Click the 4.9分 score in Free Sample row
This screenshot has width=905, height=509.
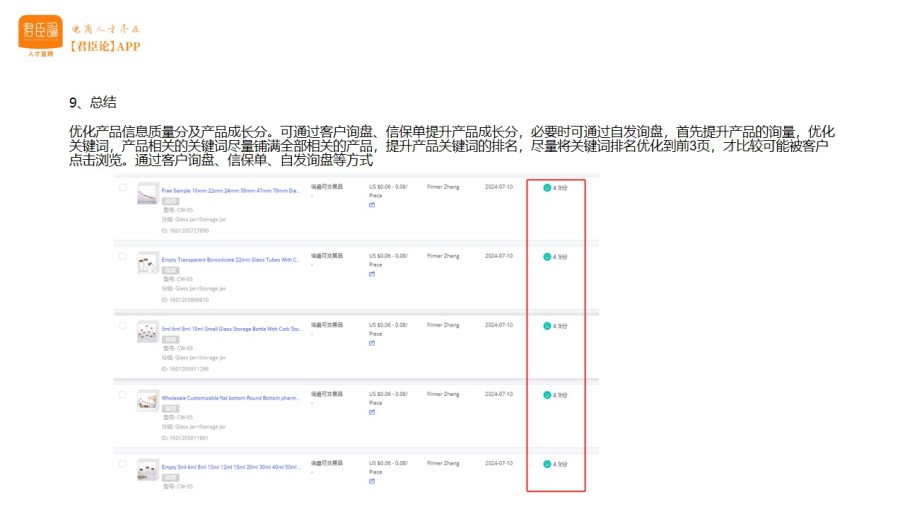pos(560,188)
